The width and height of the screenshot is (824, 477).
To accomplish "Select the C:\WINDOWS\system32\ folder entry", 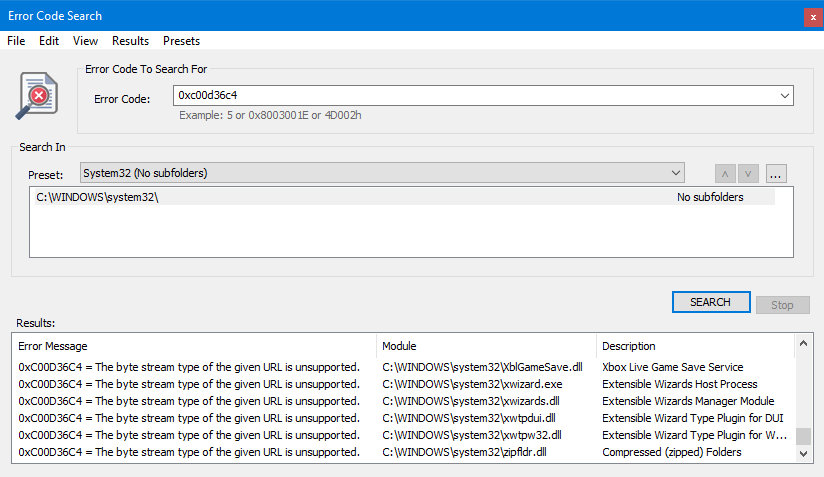I will pyautogui.click(x=97, y=197).
